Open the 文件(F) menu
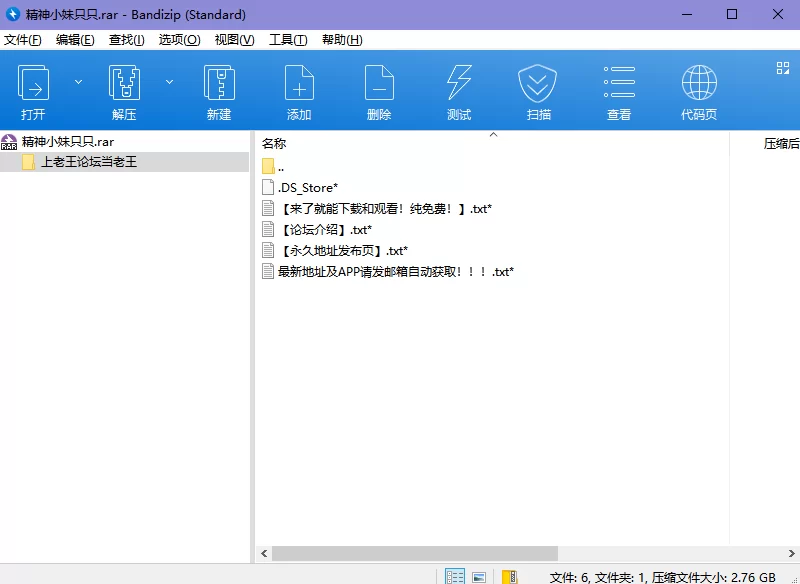800x584 pixels. (23, 40)
